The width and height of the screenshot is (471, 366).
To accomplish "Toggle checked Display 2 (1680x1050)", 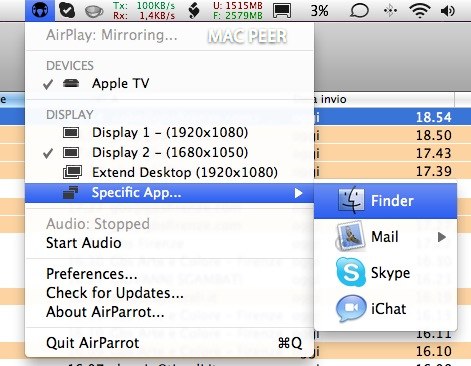I will 170,153.
